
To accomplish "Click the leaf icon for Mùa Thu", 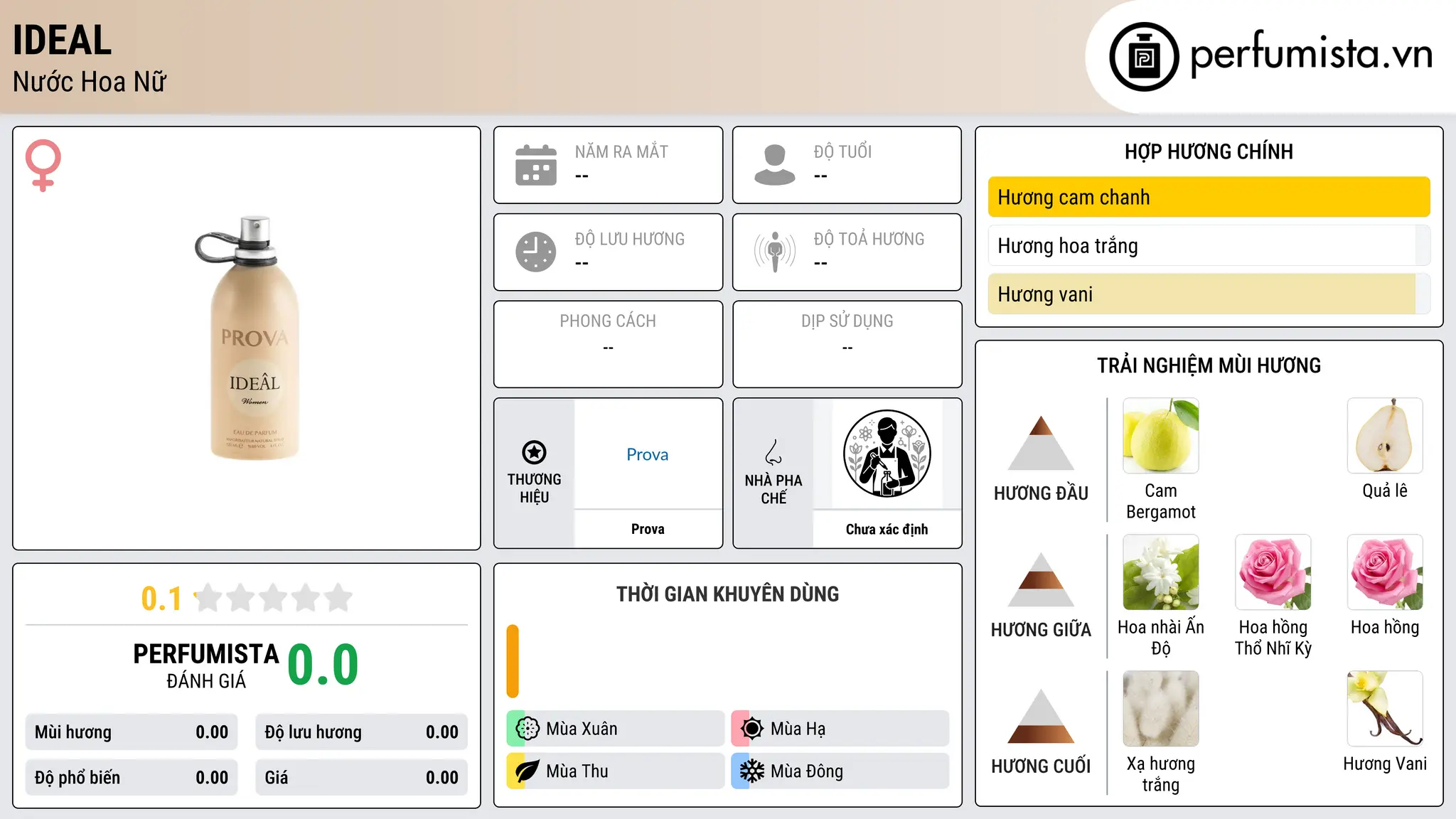I will point(528,771).
